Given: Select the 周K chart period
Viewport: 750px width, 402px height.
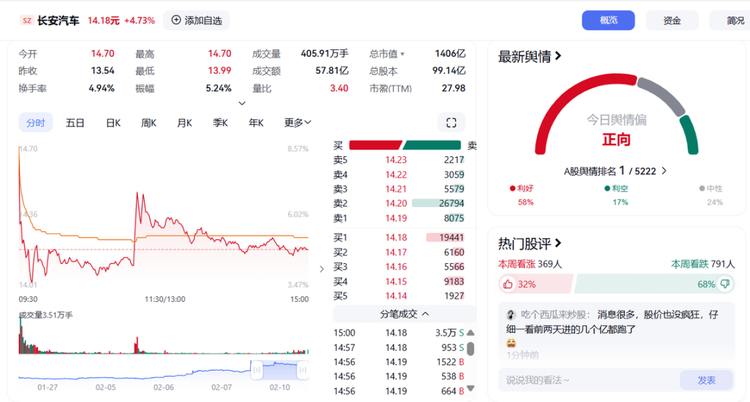Looking at the screenshot, I should click(x=148, y=123).
